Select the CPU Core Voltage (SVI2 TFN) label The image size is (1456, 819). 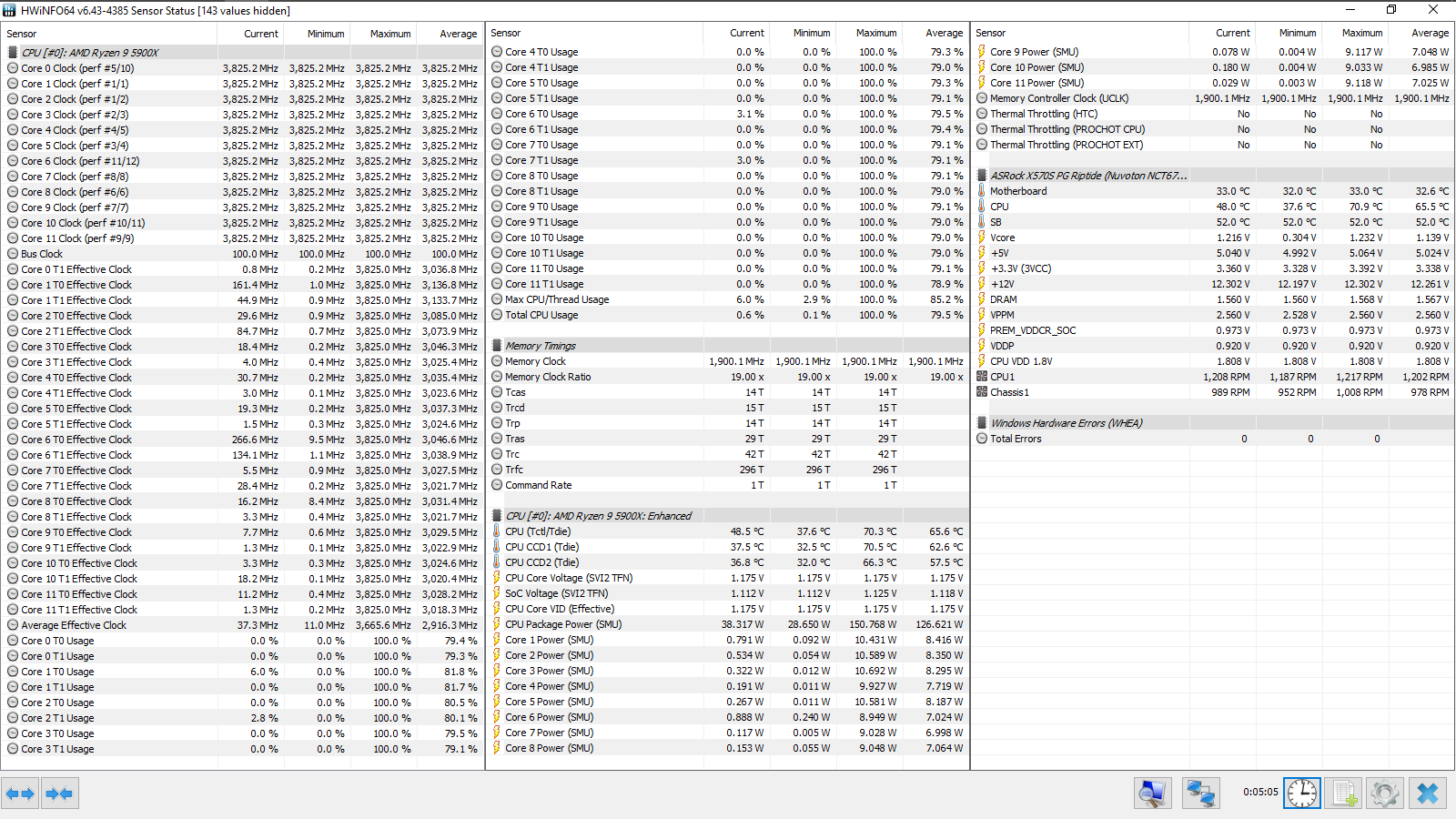569,578
